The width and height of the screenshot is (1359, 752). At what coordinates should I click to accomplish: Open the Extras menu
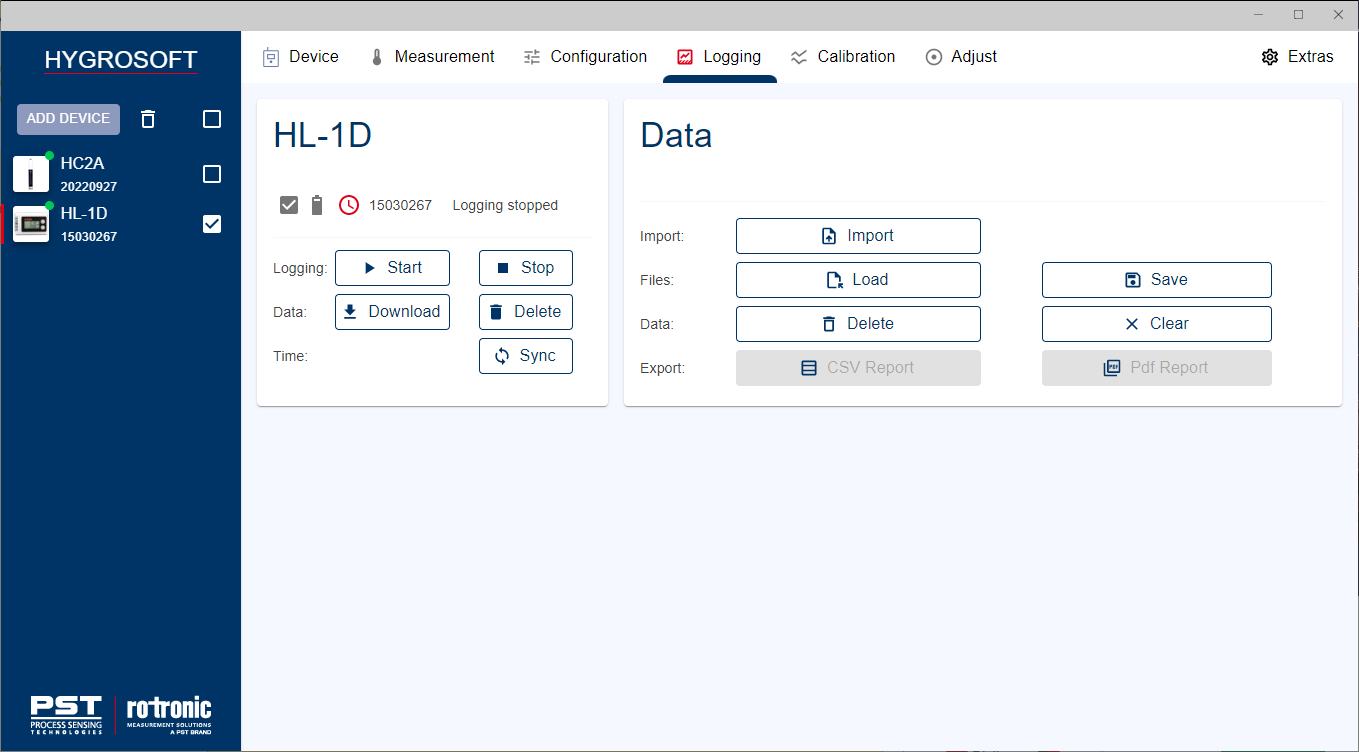(1298, 57)
